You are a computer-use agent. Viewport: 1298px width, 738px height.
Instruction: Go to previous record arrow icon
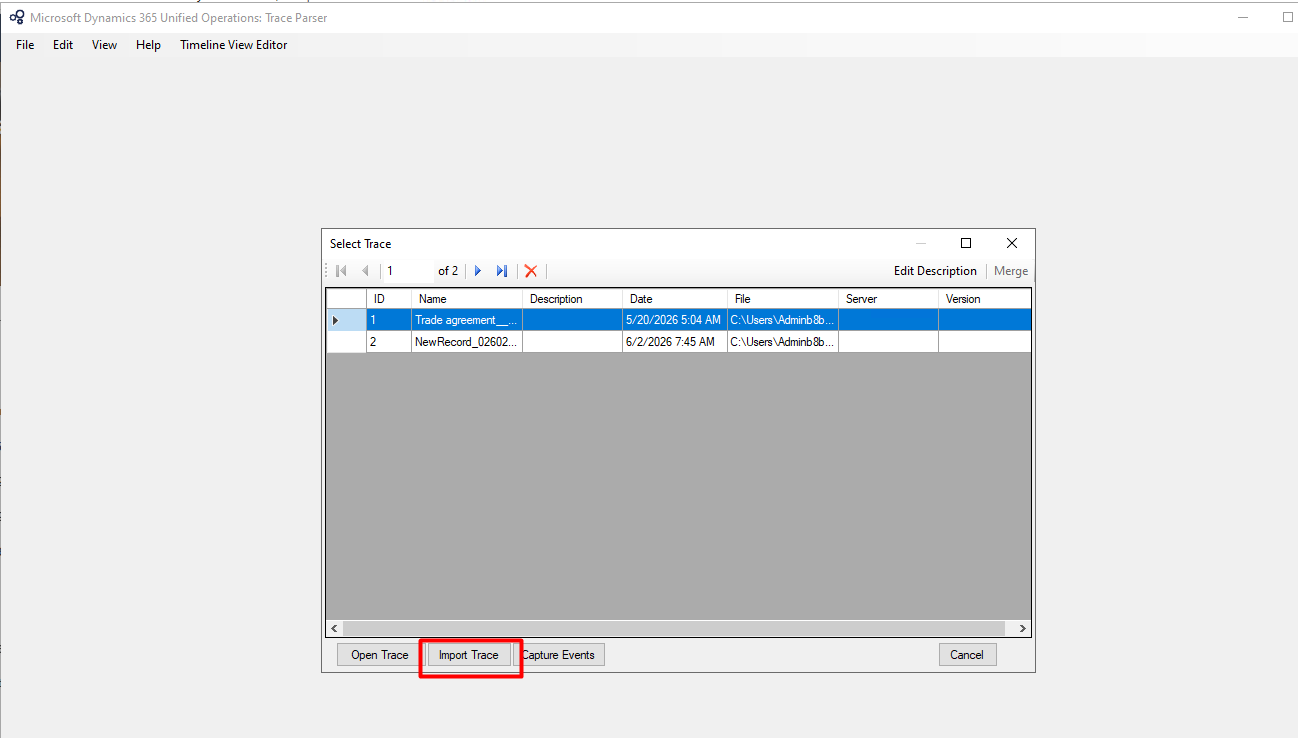tap(365, 271)
